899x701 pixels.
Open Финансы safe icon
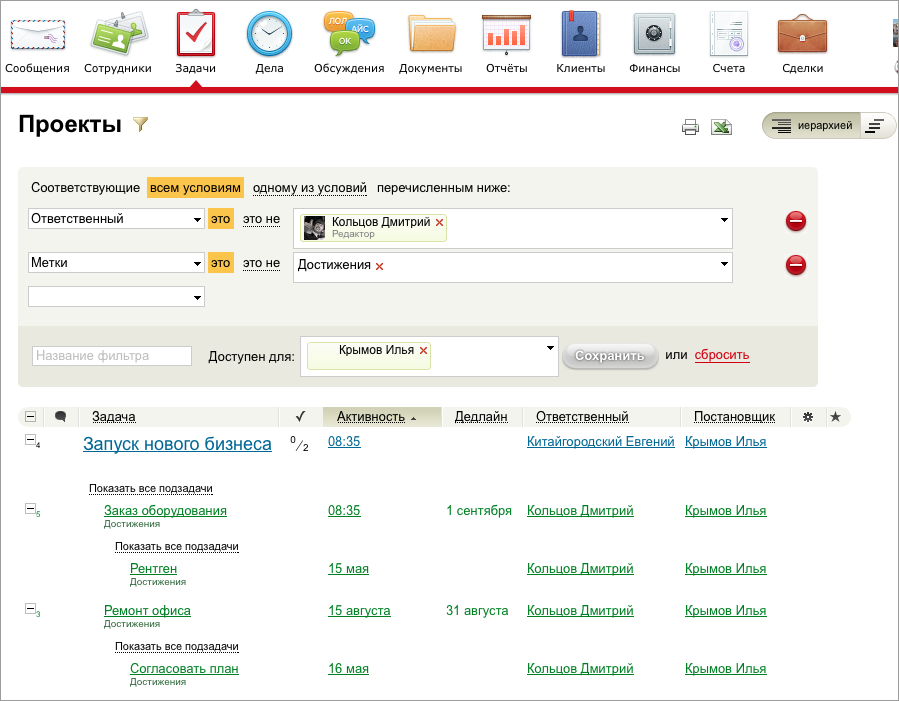(x=654, y=36)
